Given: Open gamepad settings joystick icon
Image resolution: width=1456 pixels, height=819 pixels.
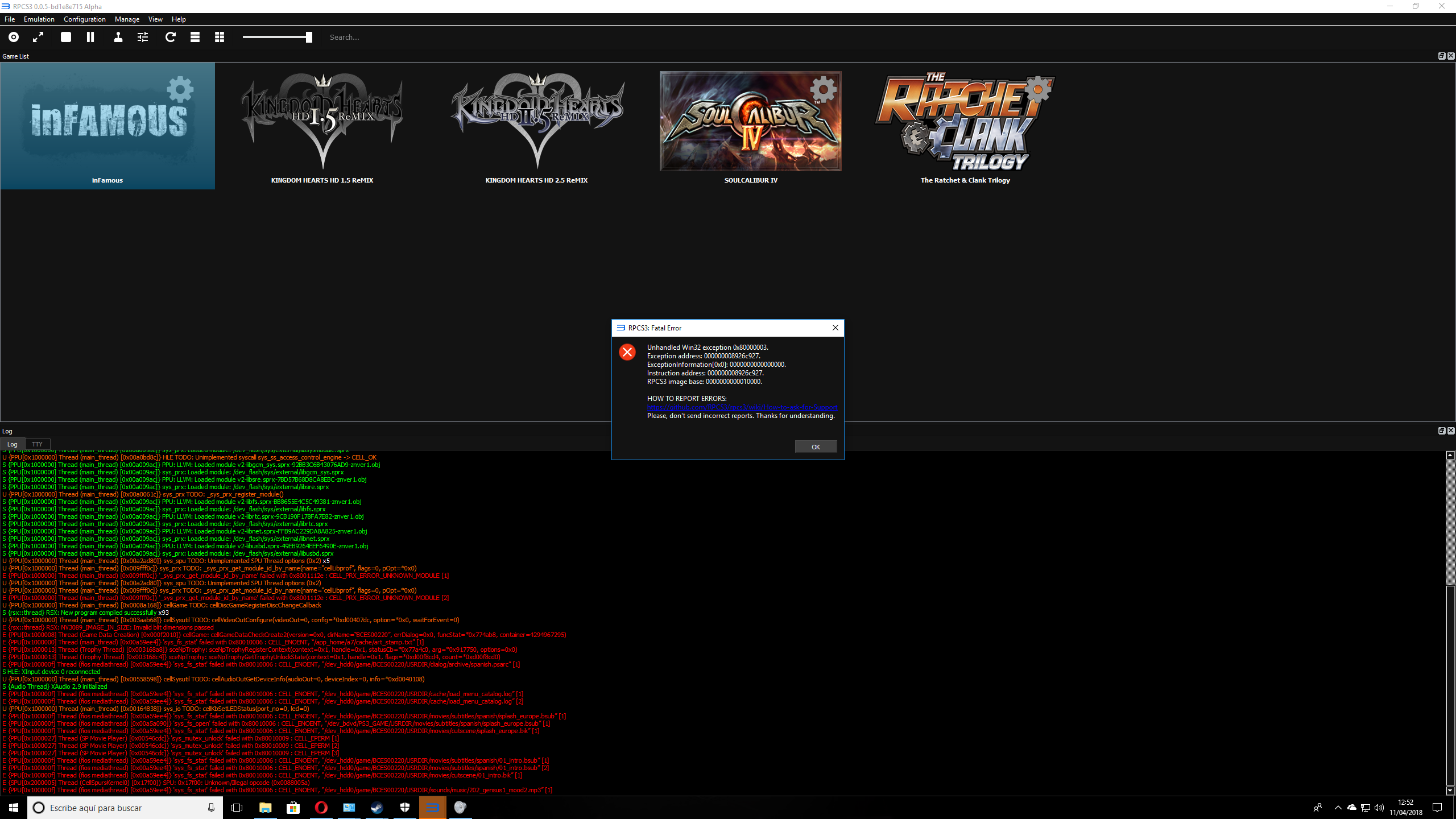Looking at the screenshot, I should pyautogui.click(x=118, y=37).
